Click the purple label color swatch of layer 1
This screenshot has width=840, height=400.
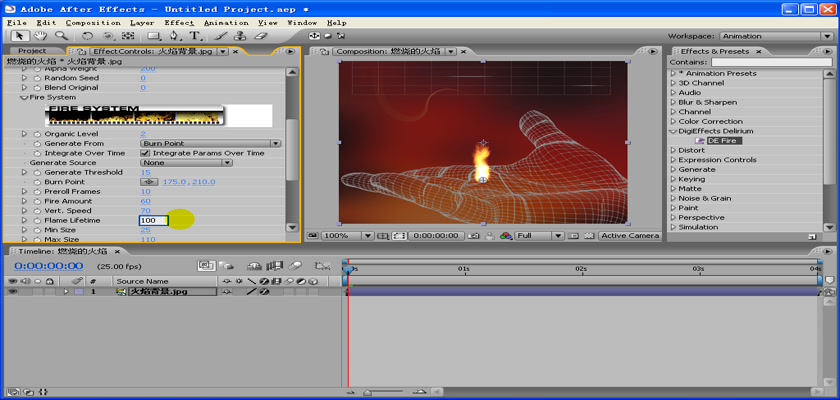(x=79, y=292)
